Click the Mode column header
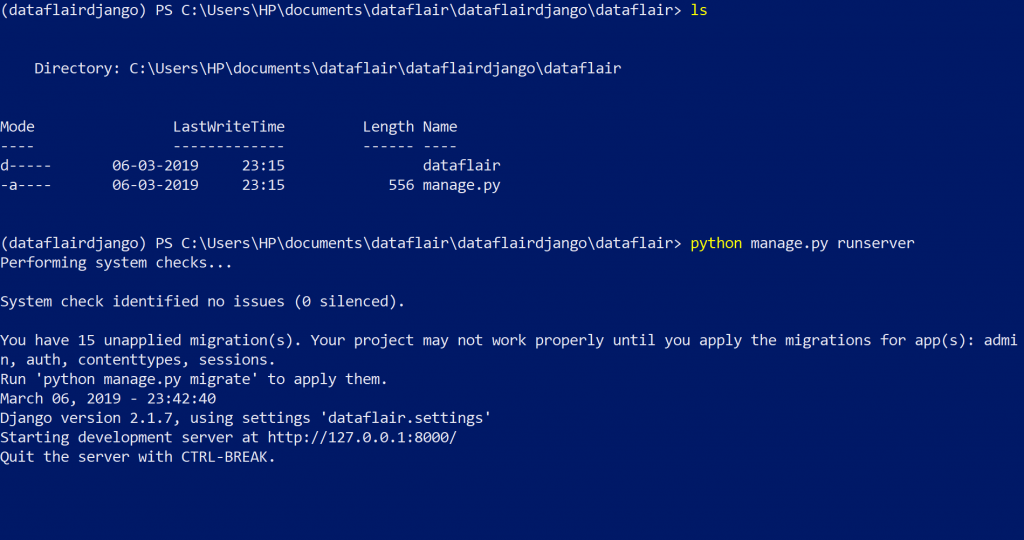The image size is (1024, 540). click(18, 127)
